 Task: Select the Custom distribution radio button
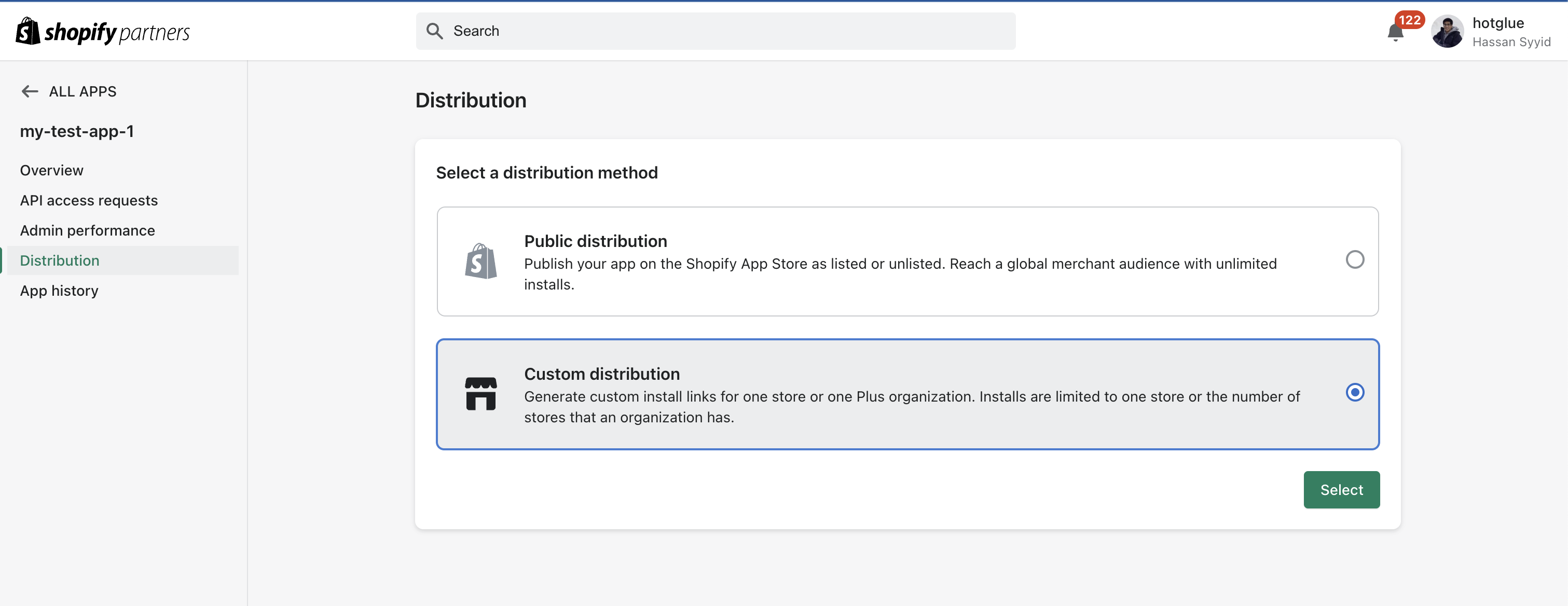click(x=1354, y=392)
